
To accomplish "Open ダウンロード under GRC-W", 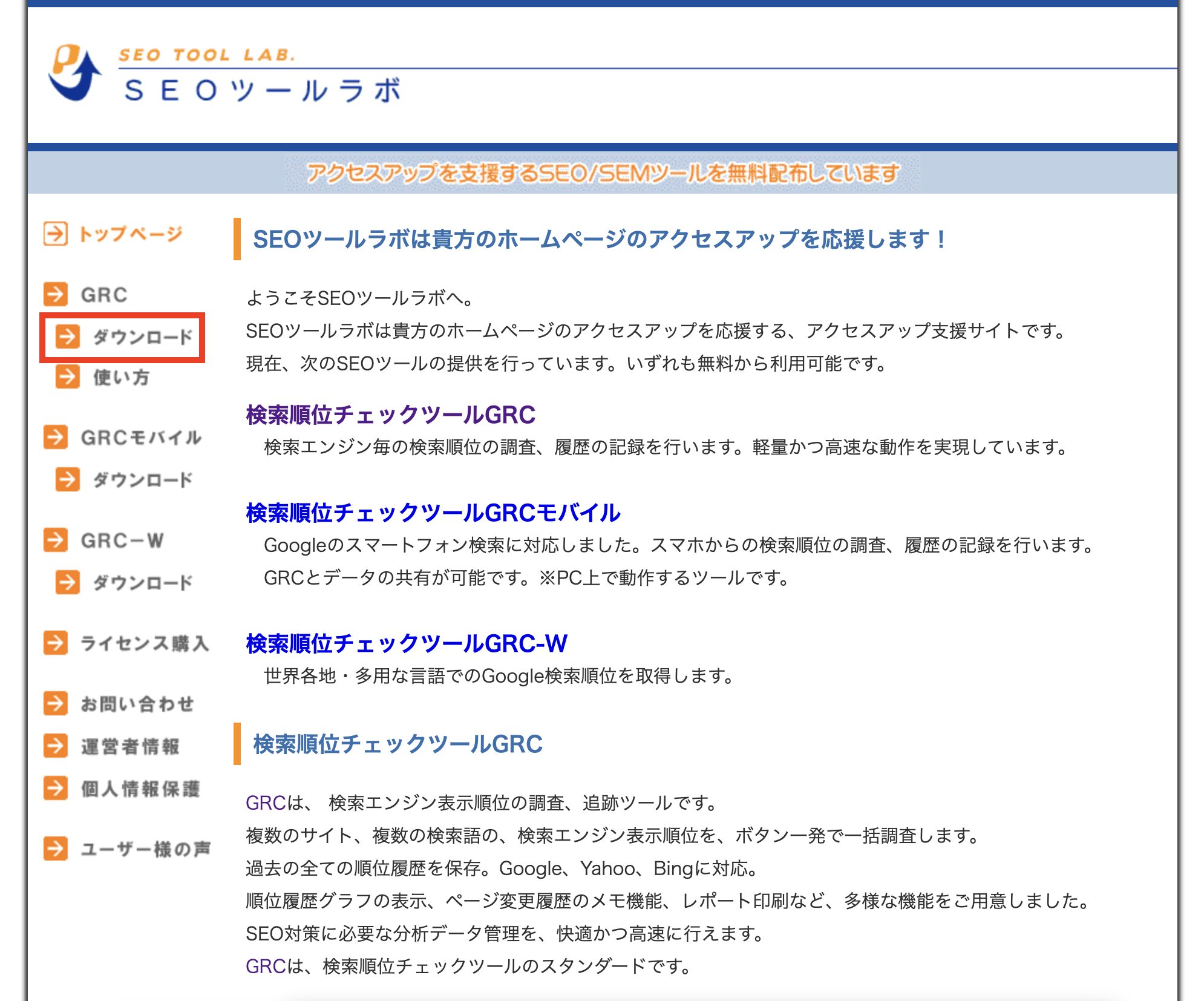I will [143, 583].
